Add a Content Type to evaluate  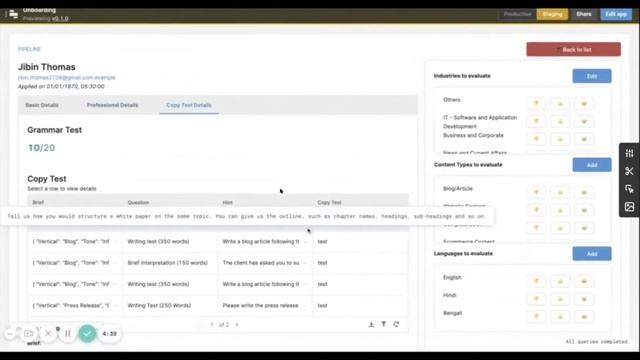pos(592,165)
